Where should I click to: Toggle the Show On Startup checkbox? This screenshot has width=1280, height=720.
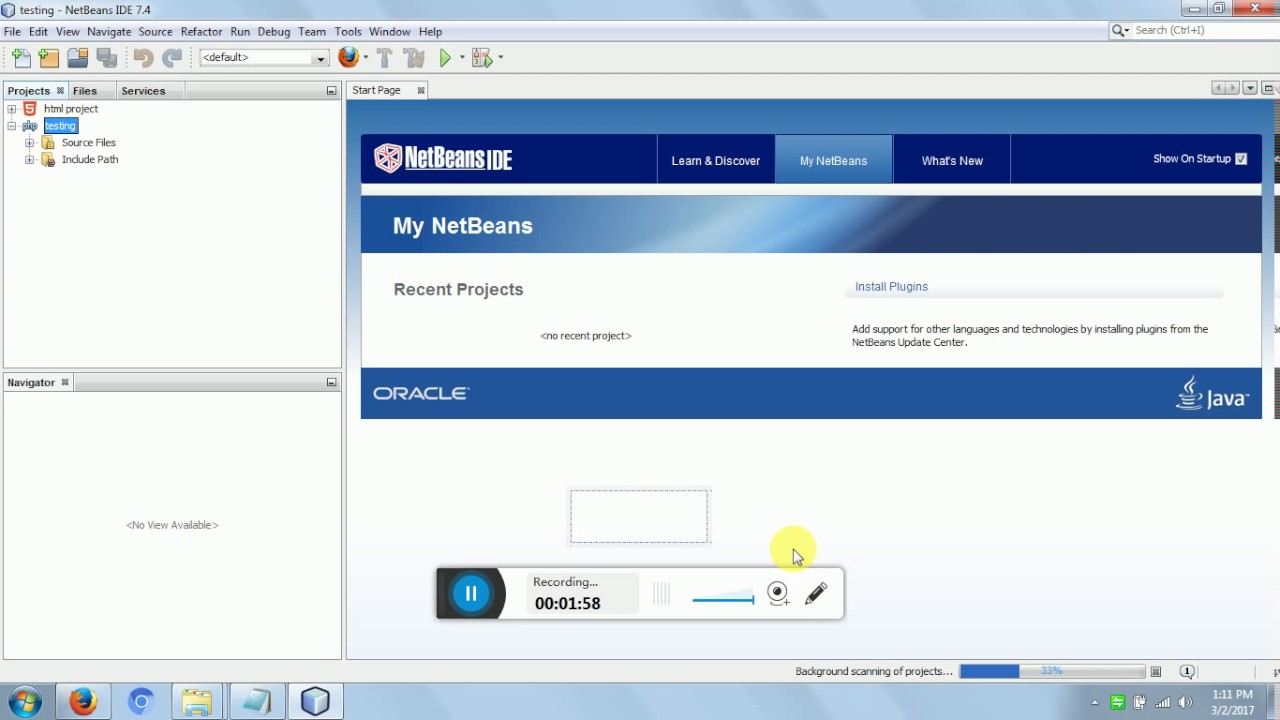pos(1241,159)
